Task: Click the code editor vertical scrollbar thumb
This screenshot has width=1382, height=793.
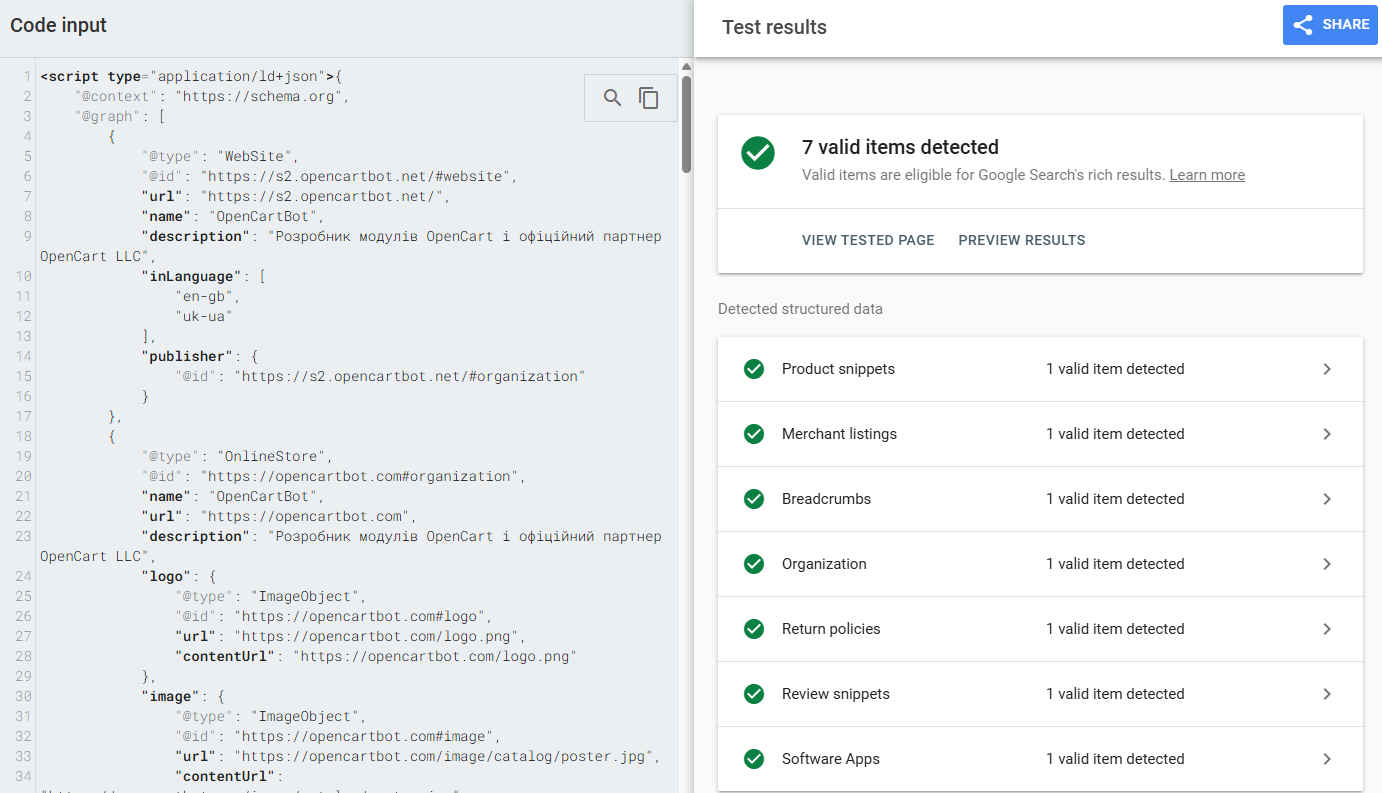Action: (x=686, y=122)
